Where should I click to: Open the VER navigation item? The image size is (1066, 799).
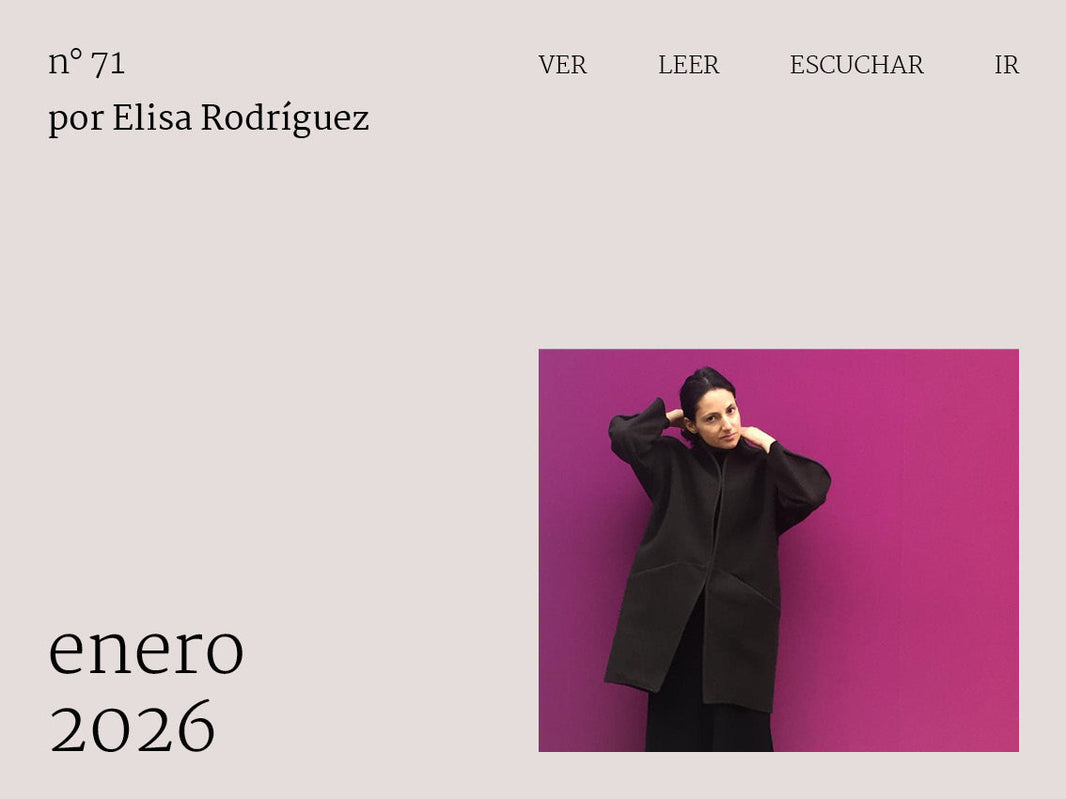pos(562,65)
